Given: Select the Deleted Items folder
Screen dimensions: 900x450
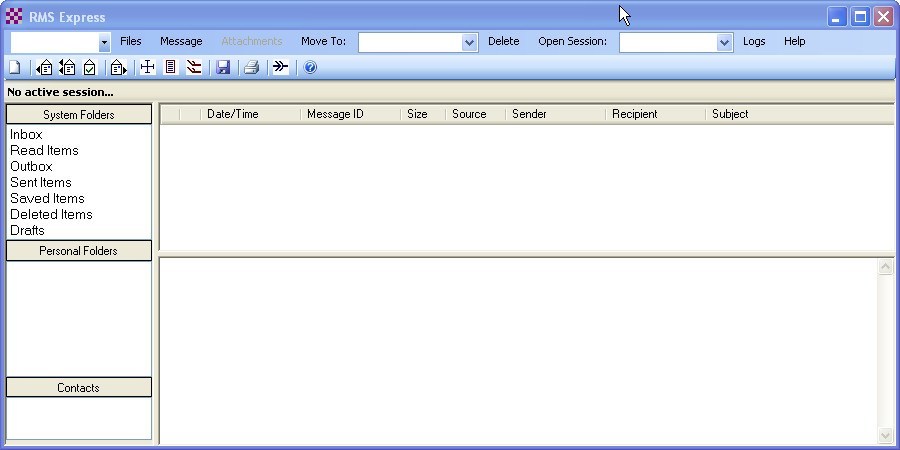Looking at the screenshot, I should tap(51, 214).
